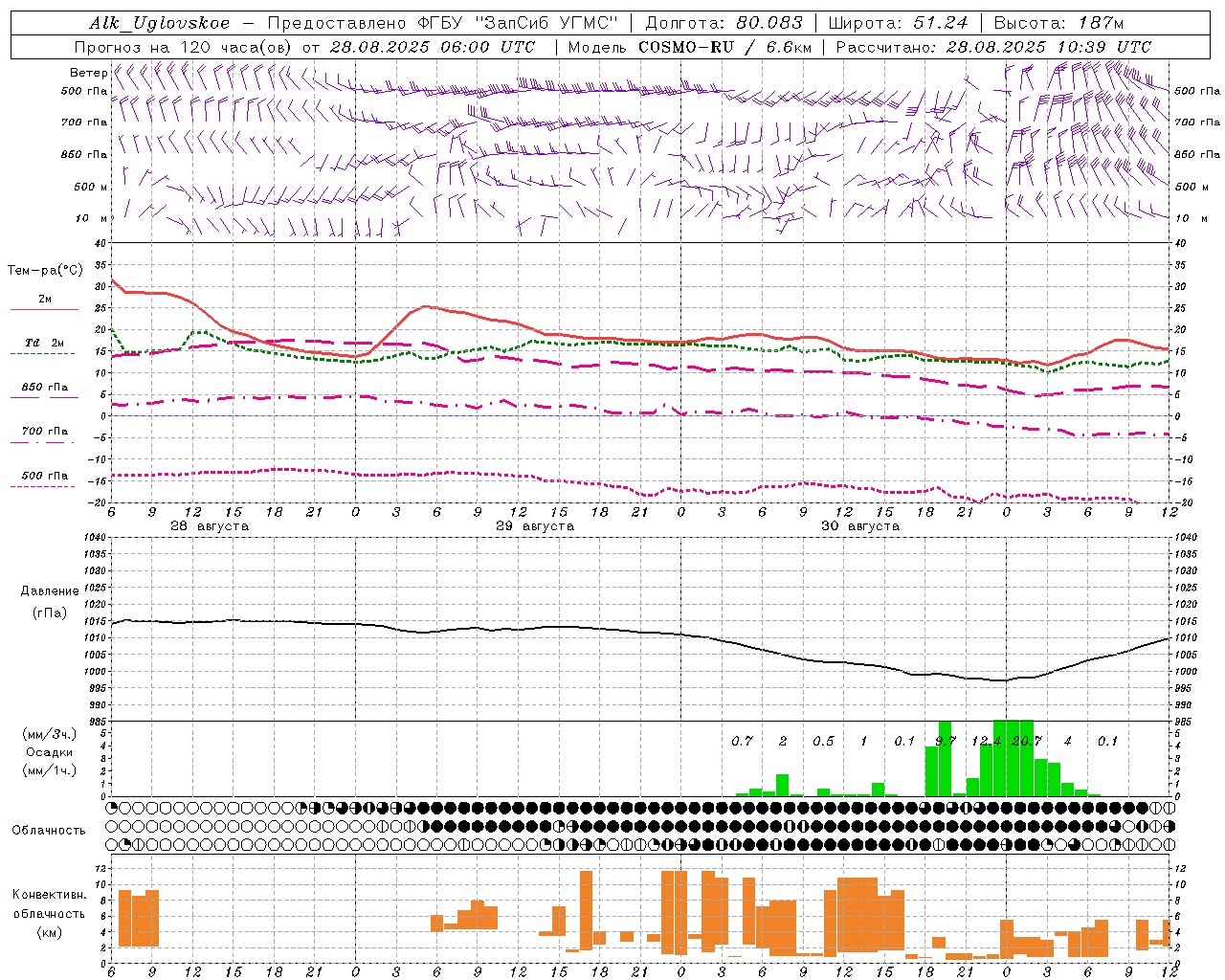Select the "Td 2м" legend label

(x=44, y=343)
